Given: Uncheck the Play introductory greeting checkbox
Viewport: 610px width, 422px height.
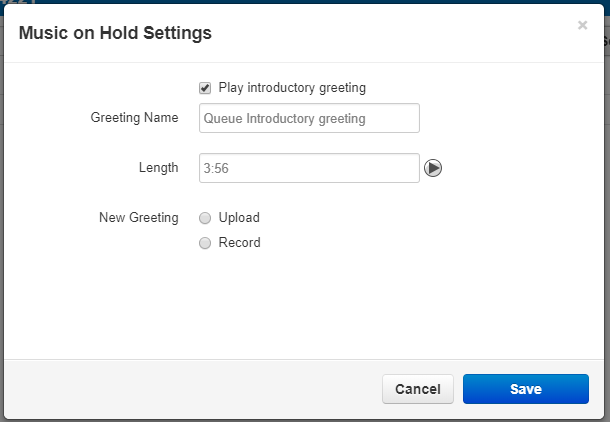Looking at the screenshot, I should point(205,88).
